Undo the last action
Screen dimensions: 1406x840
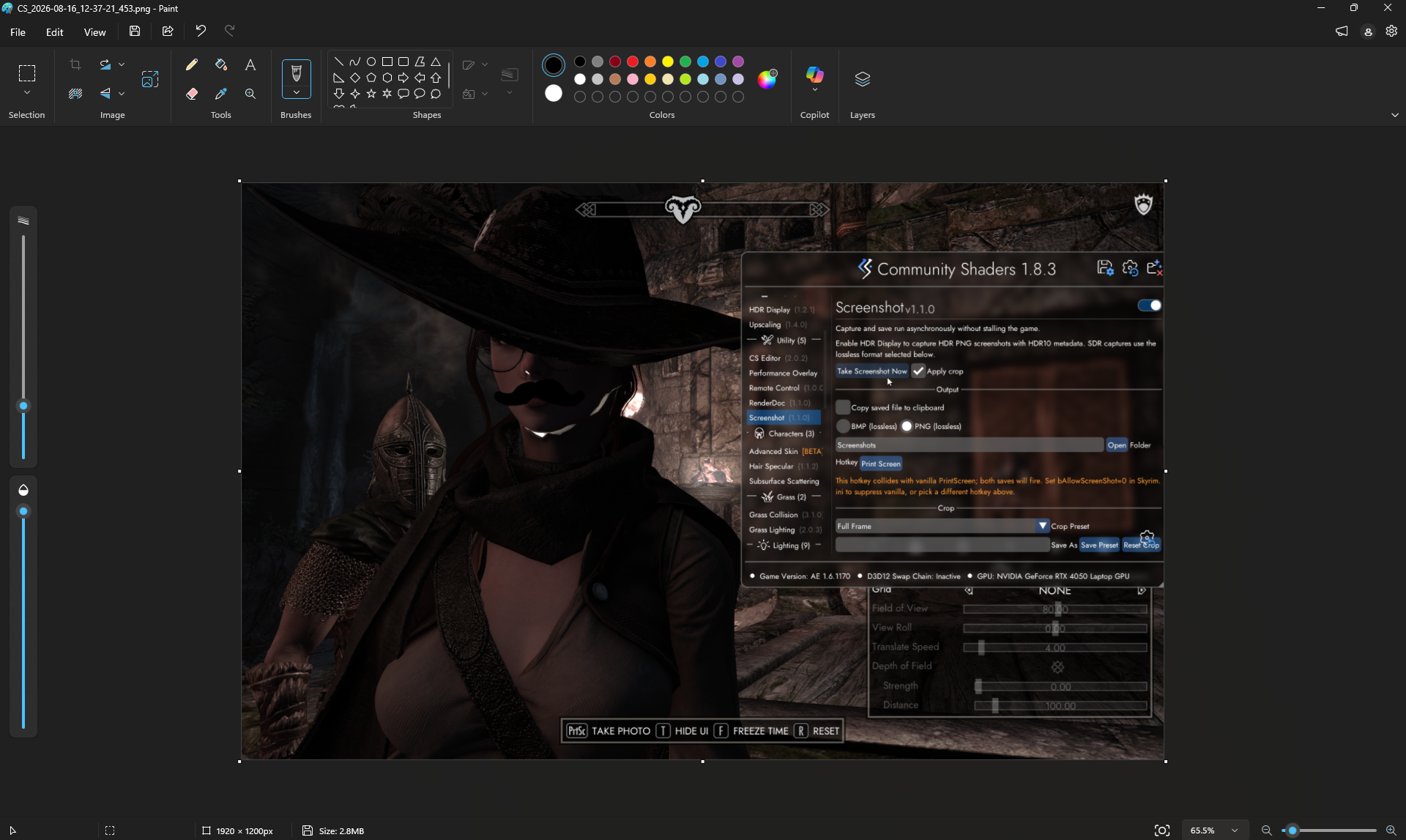click(201, 31)
